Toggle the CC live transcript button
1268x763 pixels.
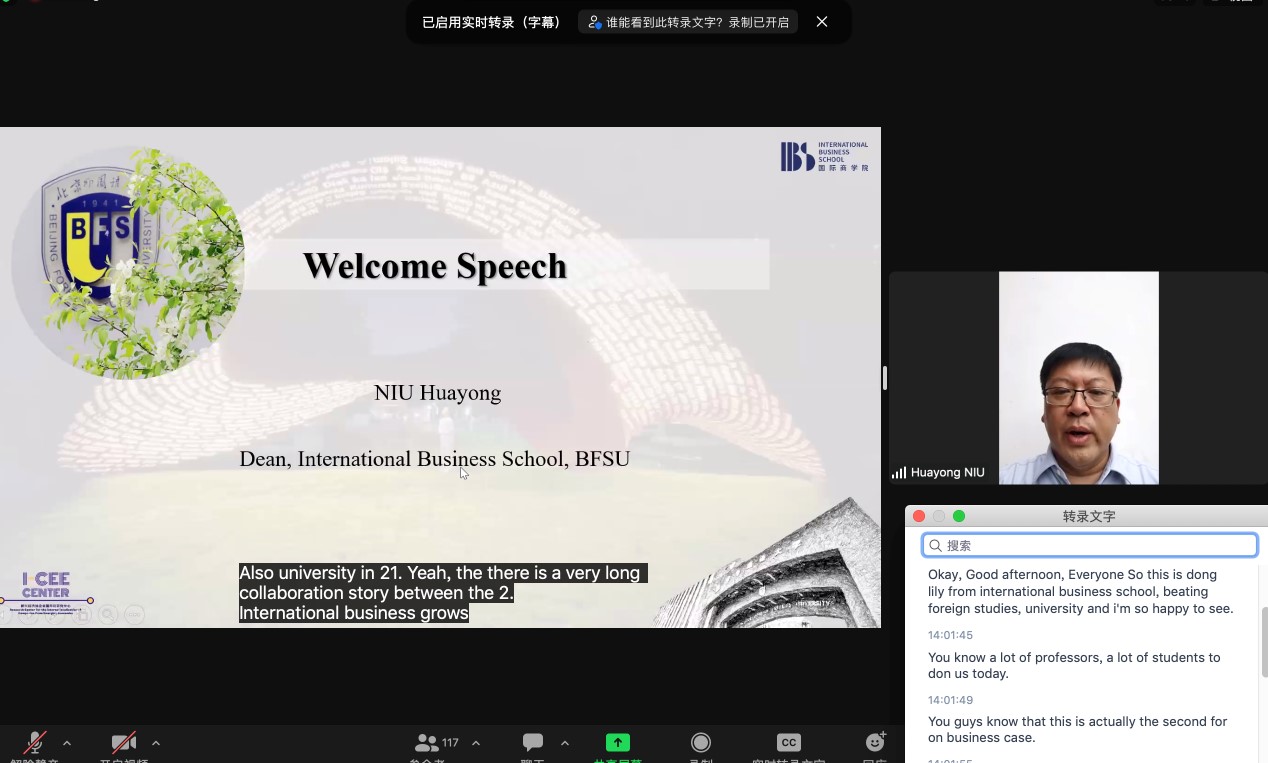[789, 742]
